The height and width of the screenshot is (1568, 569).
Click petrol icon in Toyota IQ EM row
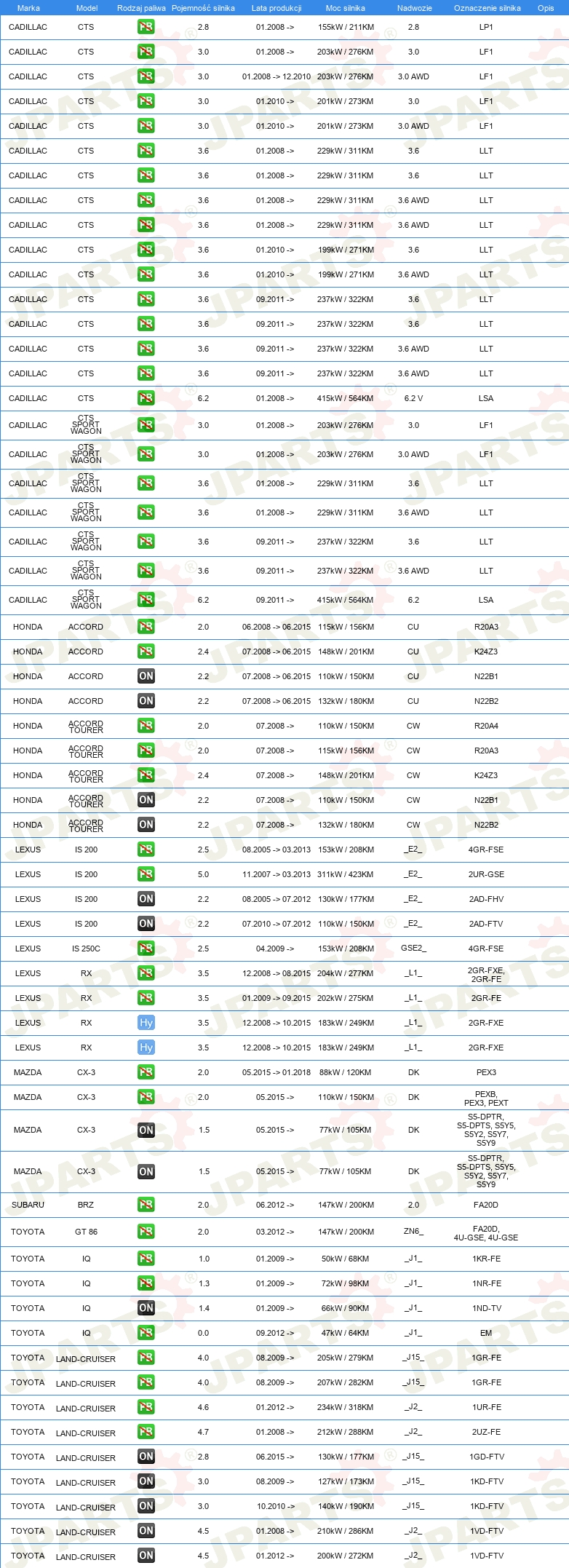click(146, 1333)
